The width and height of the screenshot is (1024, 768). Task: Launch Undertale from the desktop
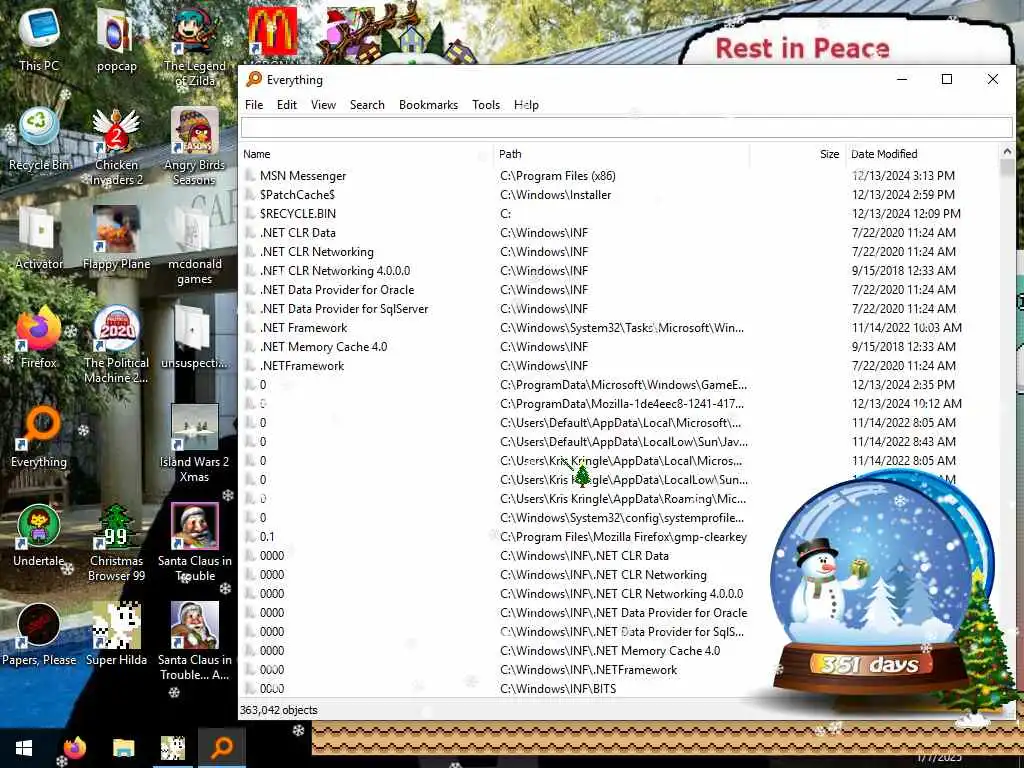39,536
